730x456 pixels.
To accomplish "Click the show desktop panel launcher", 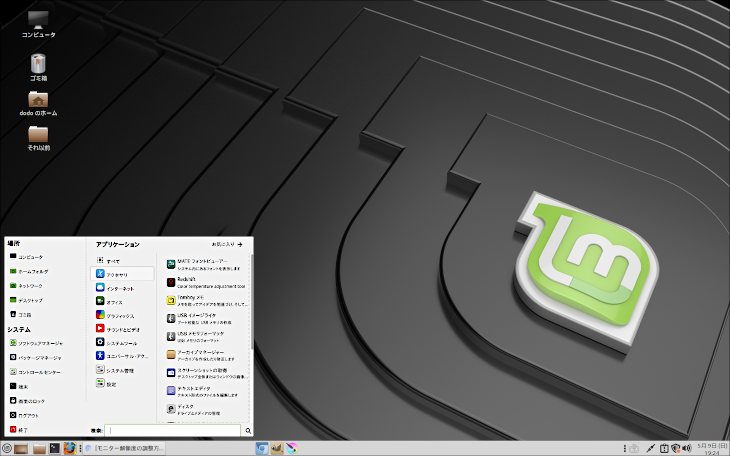I will tap(21, 449).
